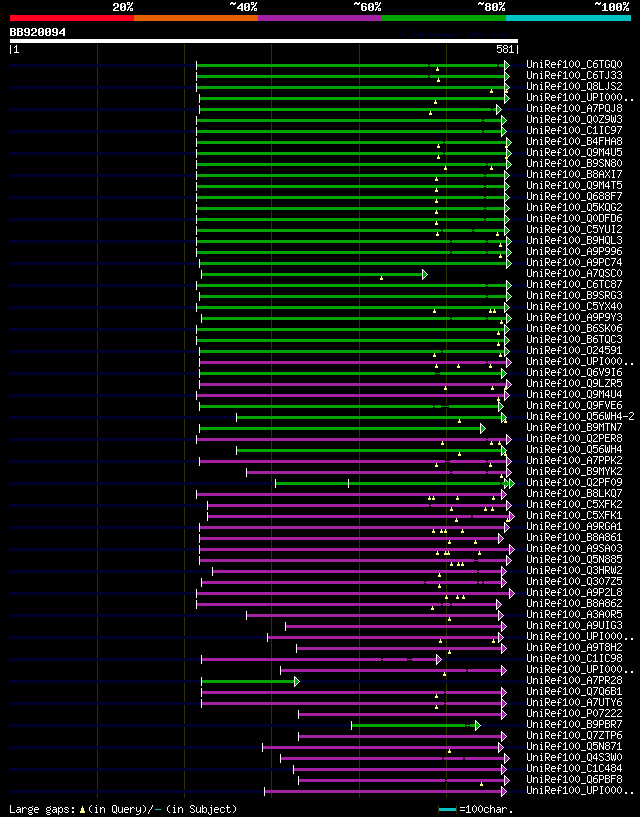Click hit label UniRef100_Q9LZR5
640x817 pixels.
(574, 383)
